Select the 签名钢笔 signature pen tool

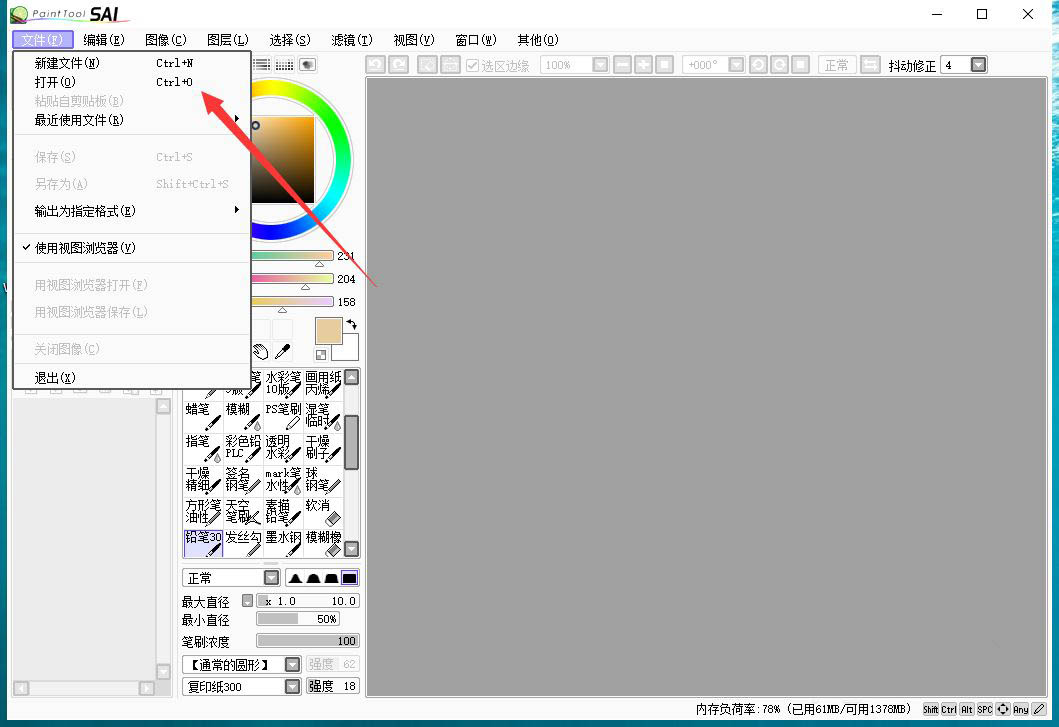tap(242, 480)
